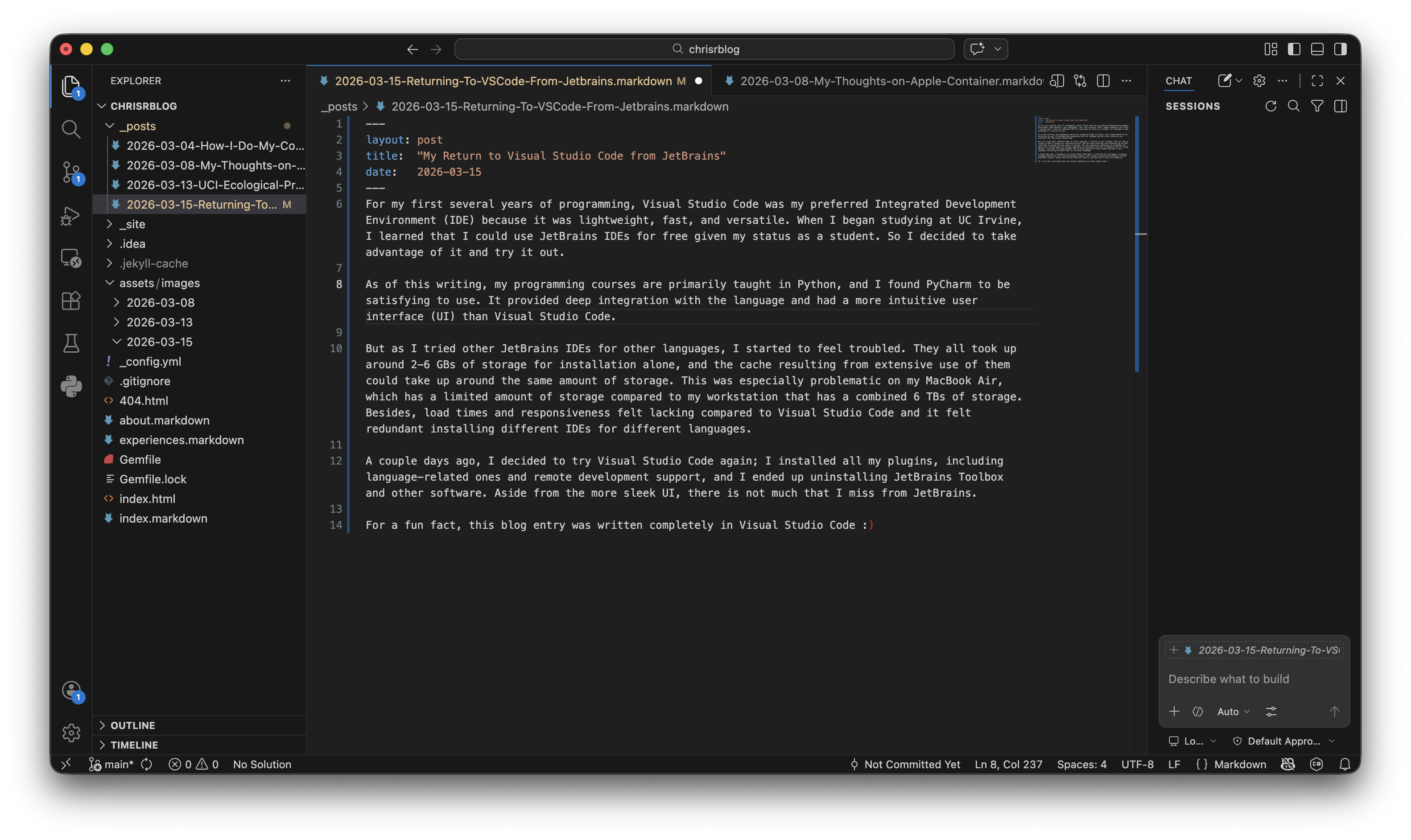Screen dimensions: 1411x840
Task: Refresh the chat sessions list
Action: pyautogui.click(x=1271, y=107)
